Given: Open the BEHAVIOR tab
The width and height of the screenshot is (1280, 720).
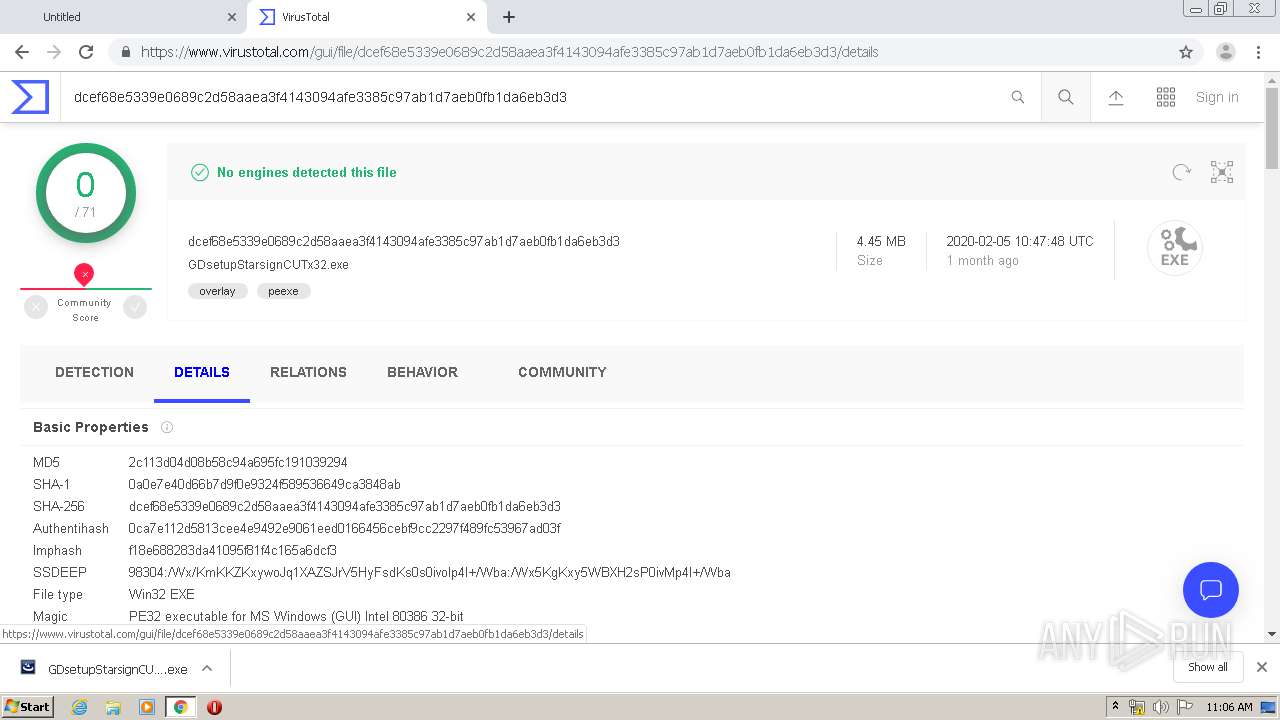Looking at the screenshot, I should click(x=422, y=372).
